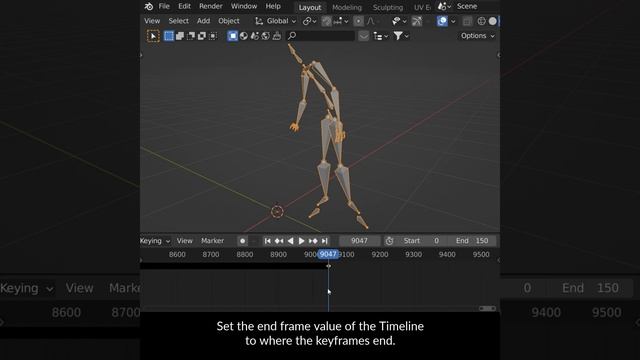Screen dimensions: 640x360
Task: Click the current frame field showing 9047
Action: [360, 241]
